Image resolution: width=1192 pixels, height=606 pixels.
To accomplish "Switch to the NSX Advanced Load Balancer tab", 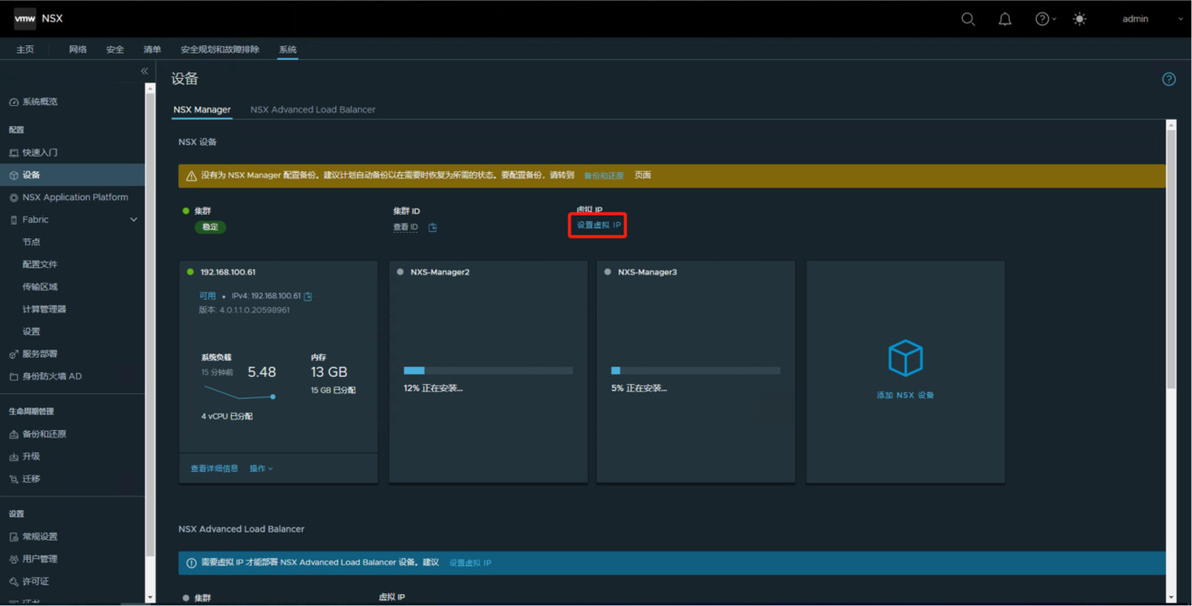I will tap(312, 109).
